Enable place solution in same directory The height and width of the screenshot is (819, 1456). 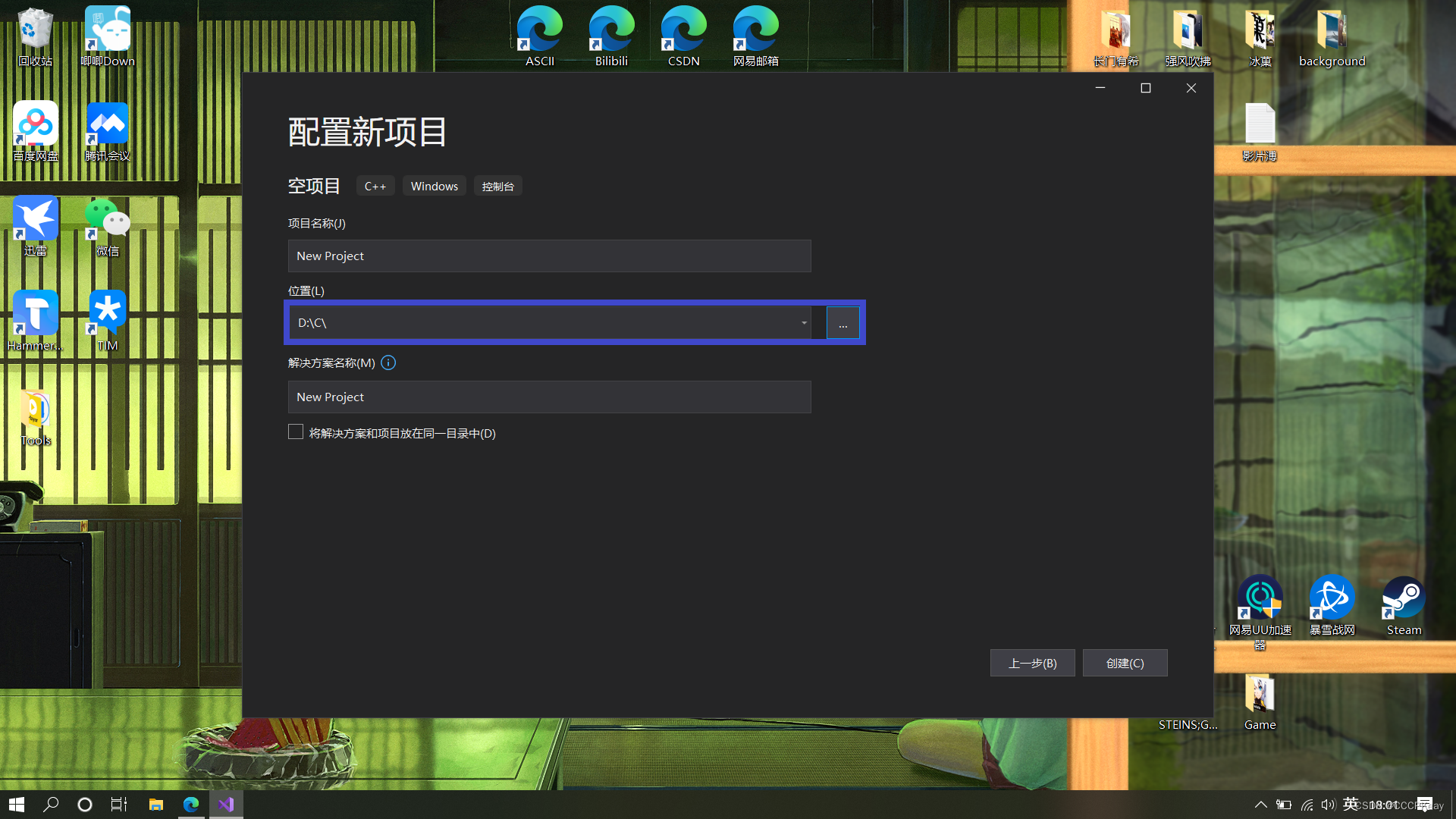(295, 432)
